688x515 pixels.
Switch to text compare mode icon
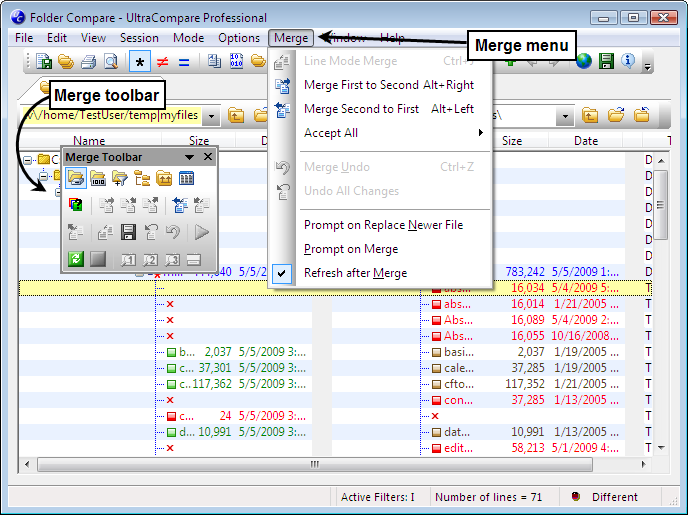point(214,61)
